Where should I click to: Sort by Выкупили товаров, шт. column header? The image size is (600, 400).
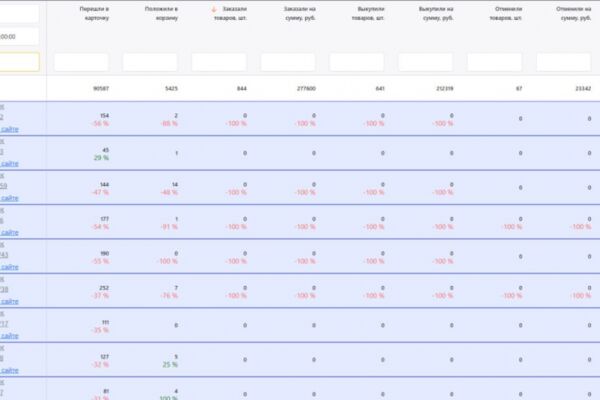[x=368, y=13]
